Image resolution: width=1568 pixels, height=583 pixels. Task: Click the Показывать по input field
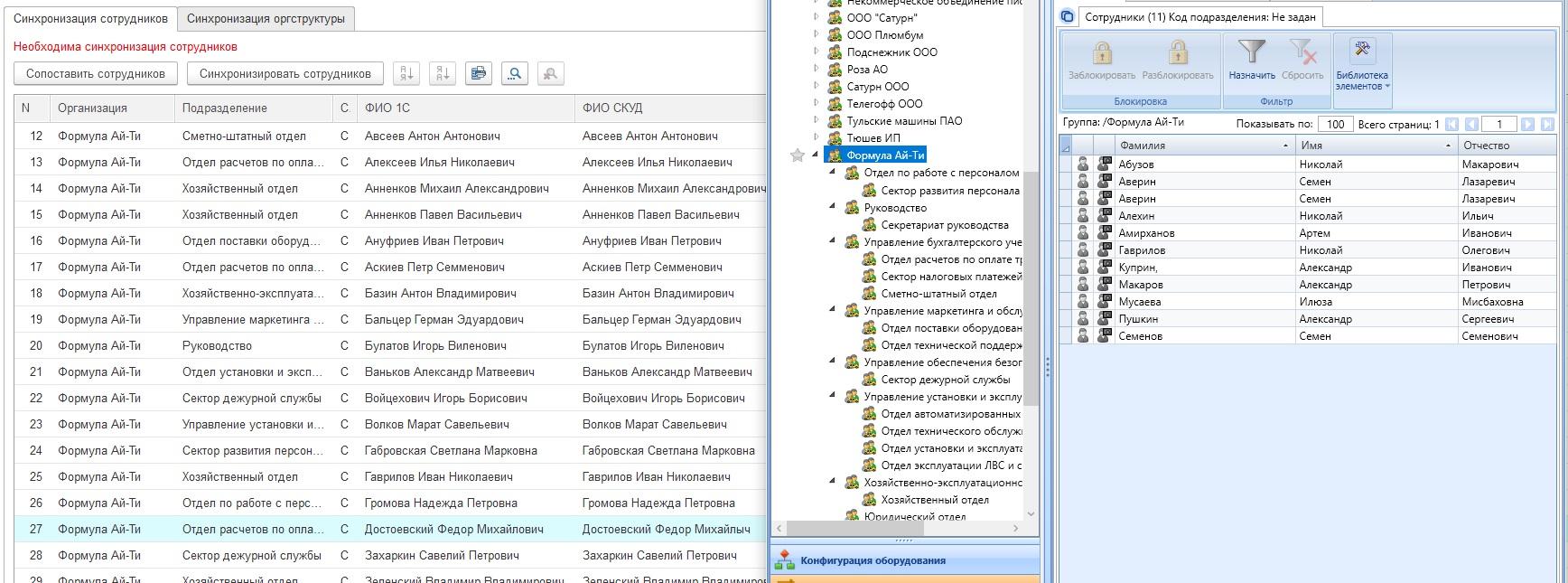tap(1334, 125)
